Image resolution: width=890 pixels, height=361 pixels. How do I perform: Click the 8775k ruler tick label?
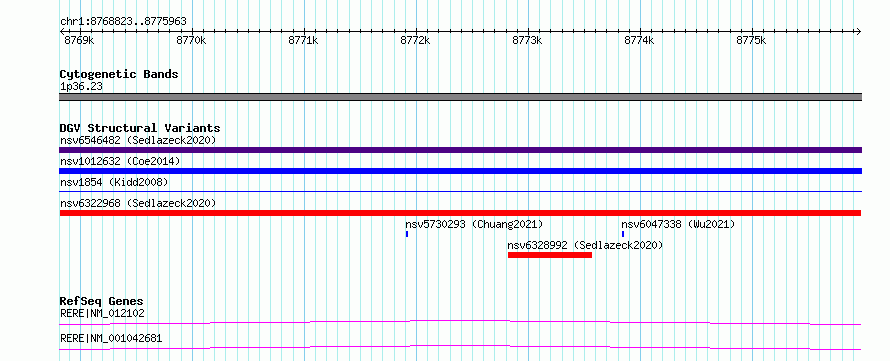point(752,41)
